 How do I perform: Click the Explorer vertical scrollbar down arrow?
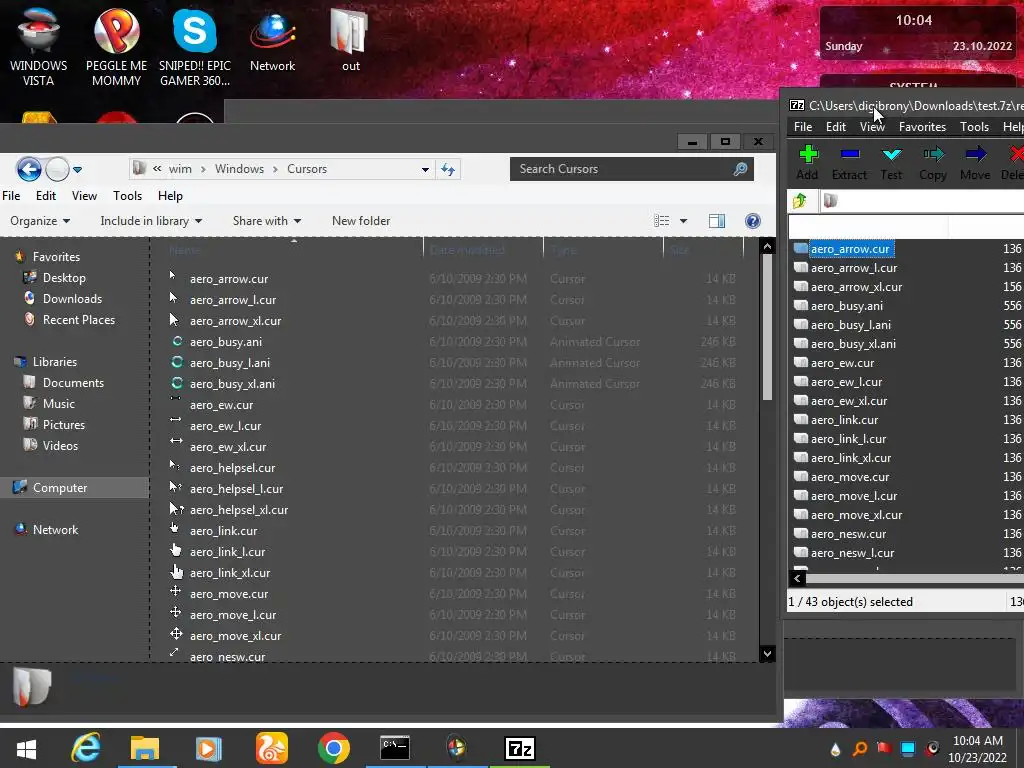pos(767,653)
